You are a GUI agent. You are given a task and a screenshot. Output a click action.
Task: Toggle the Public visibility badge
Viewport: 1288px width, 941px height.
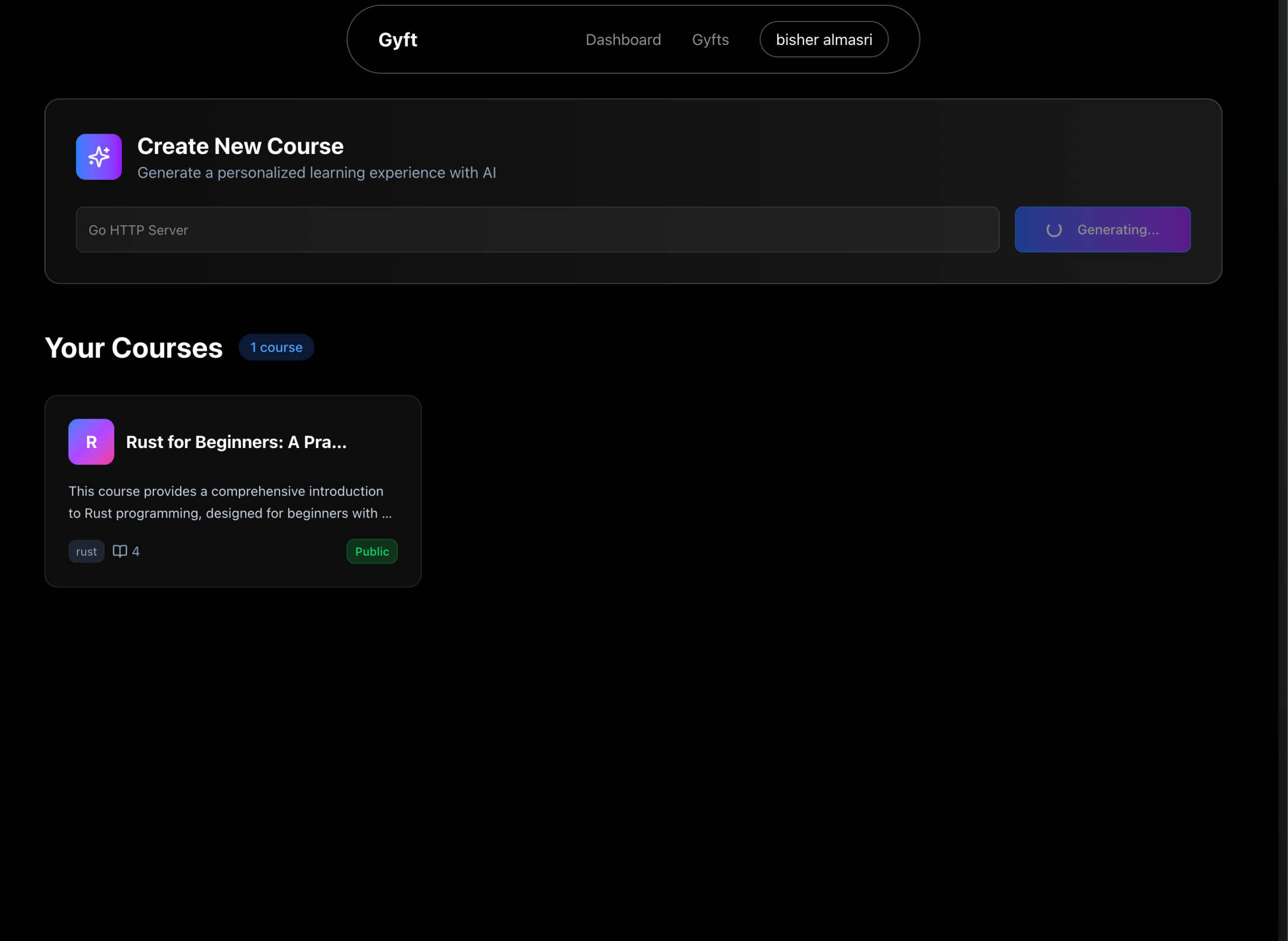tap(372, 551)
